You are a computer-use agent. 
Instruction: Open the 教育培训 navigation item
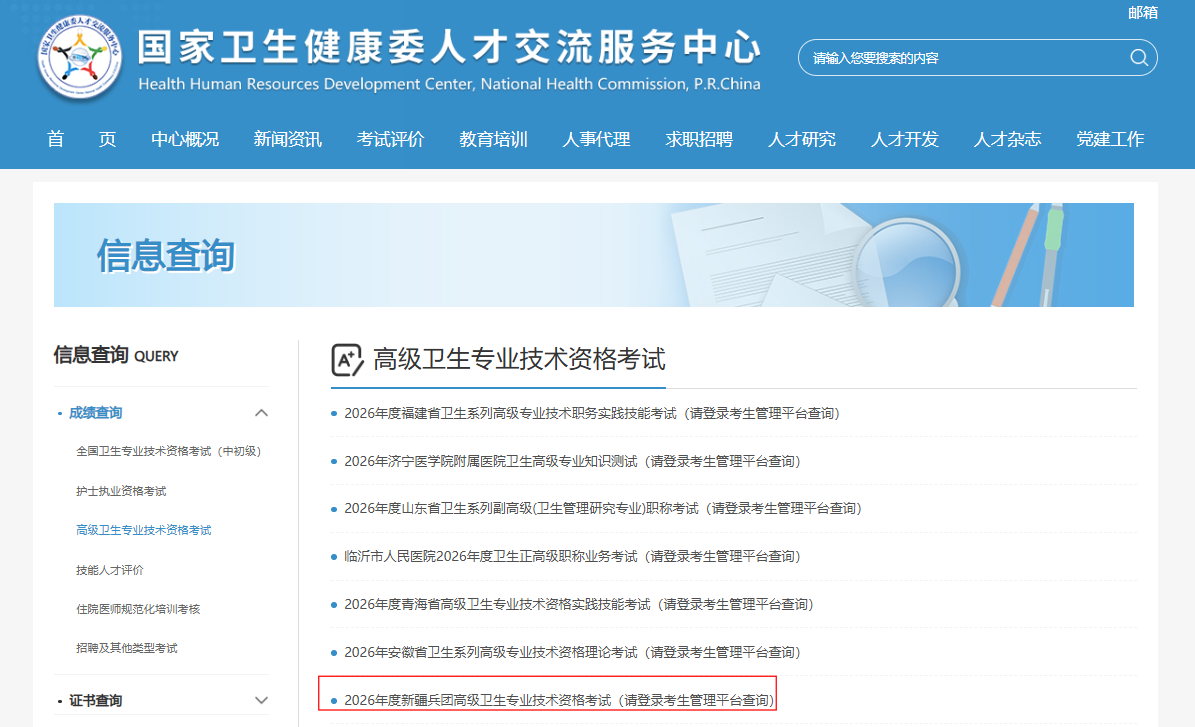(494, 139)
